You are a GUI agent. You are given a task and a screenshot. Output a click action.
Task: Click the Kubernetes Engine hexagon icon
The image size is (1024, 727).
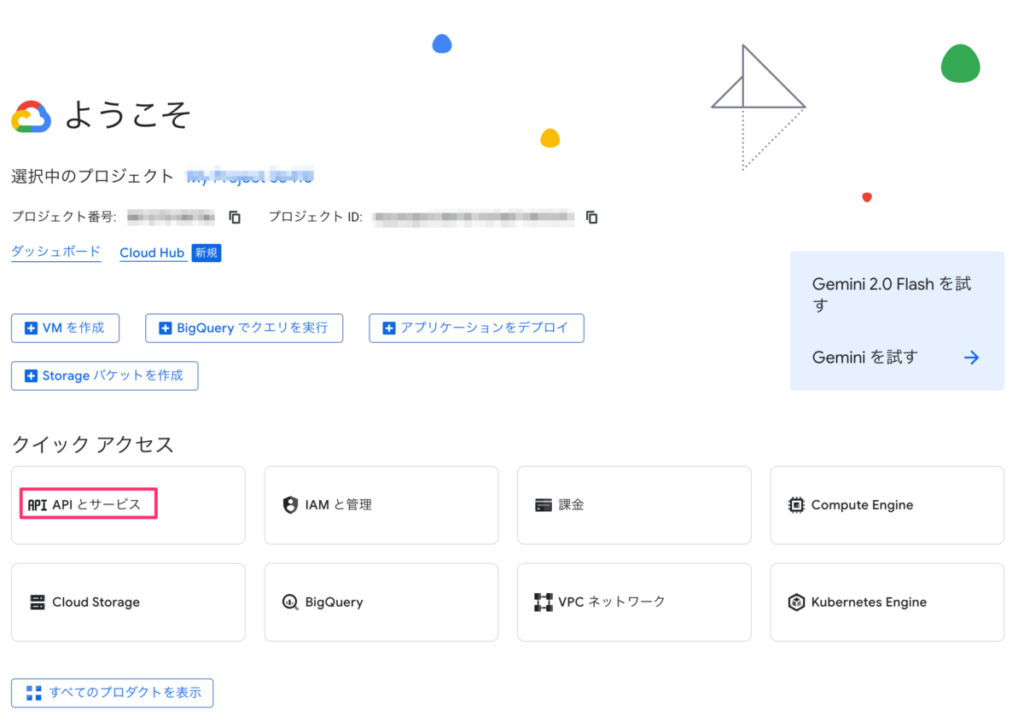click(x=796, y=602)
